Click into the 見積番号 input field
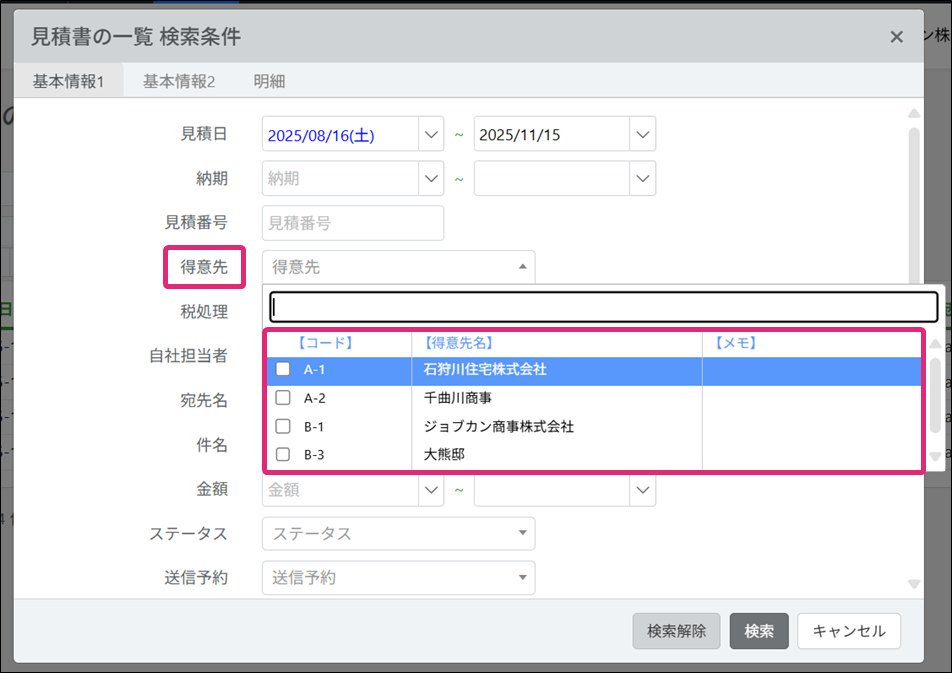 [x=353, y=223]
